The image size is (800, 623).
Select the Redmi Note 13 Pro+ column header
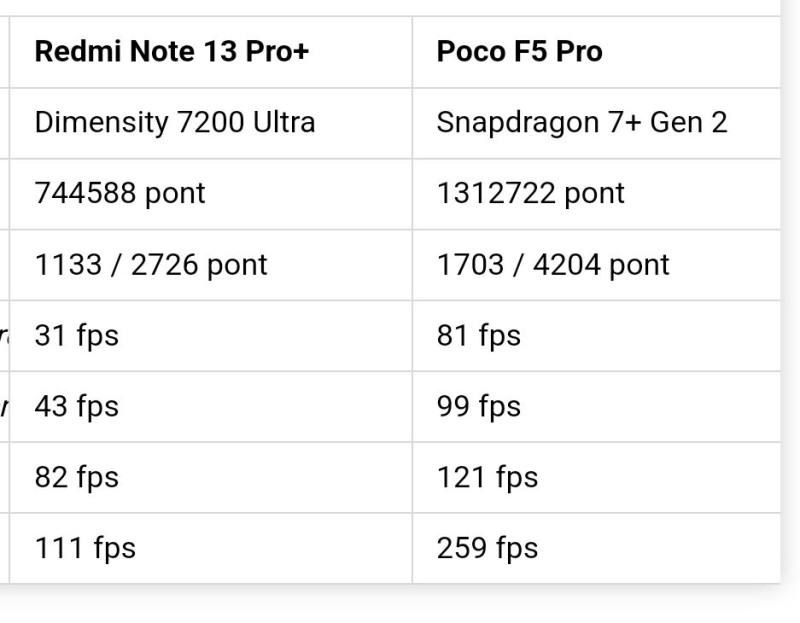(x=211, y=52)
